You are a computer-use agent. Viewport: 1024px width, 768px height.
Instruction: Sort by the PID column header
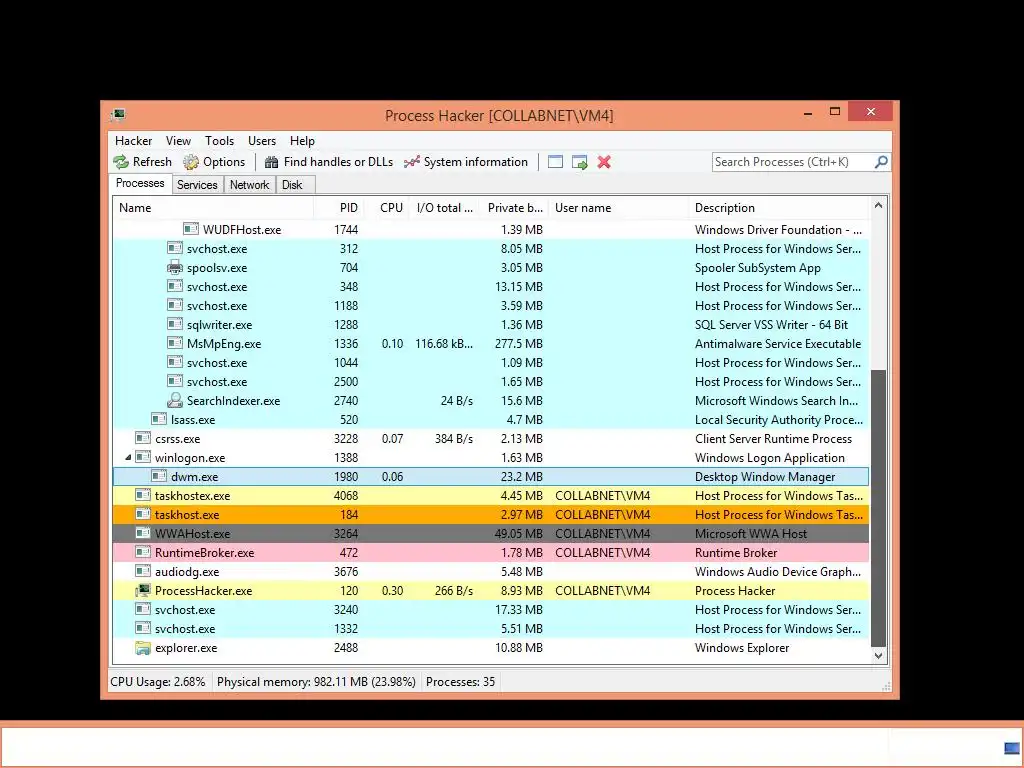(x=338, y=208)
